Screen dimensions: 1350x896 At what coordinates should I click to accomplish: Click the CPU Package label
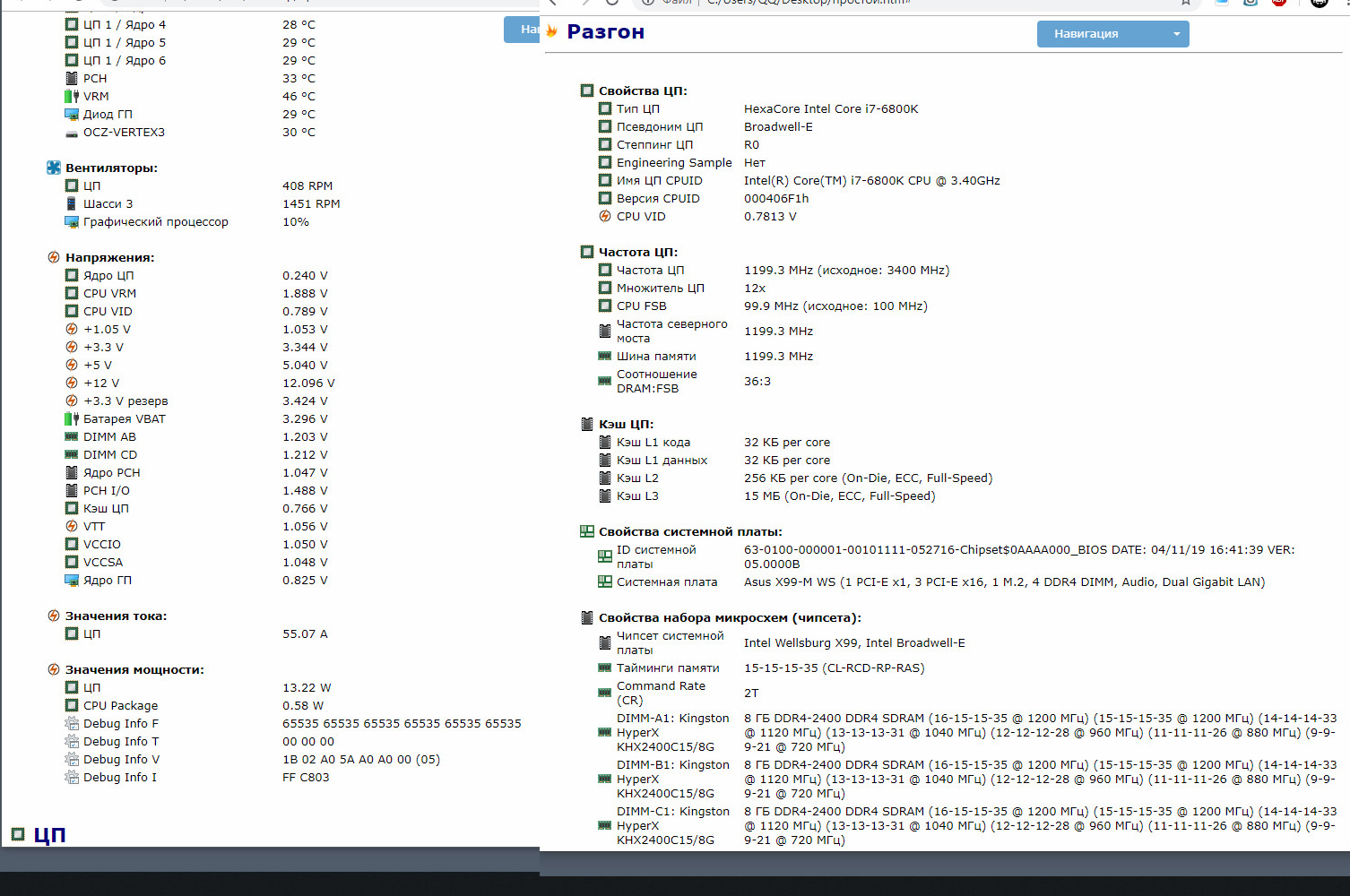click(x=120, y=705)
